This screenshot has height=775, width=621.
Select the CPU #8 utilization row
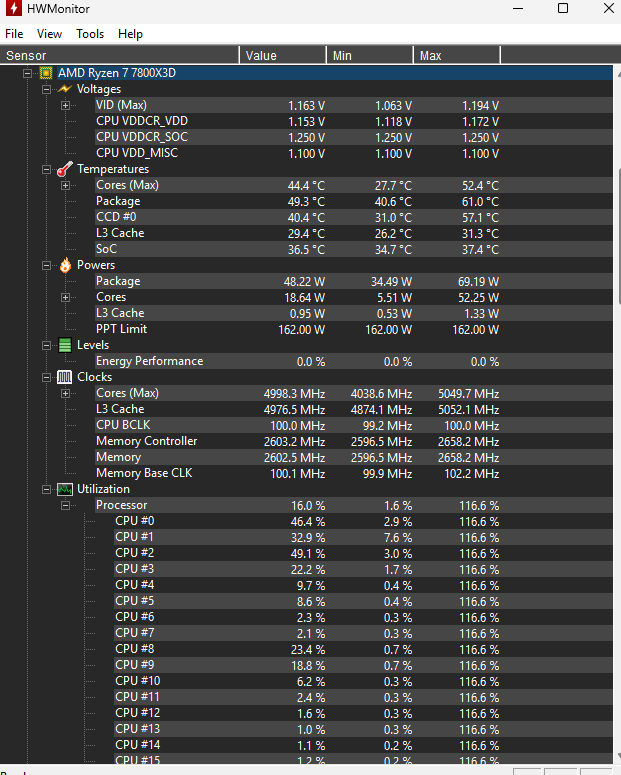tap(363, 649)
